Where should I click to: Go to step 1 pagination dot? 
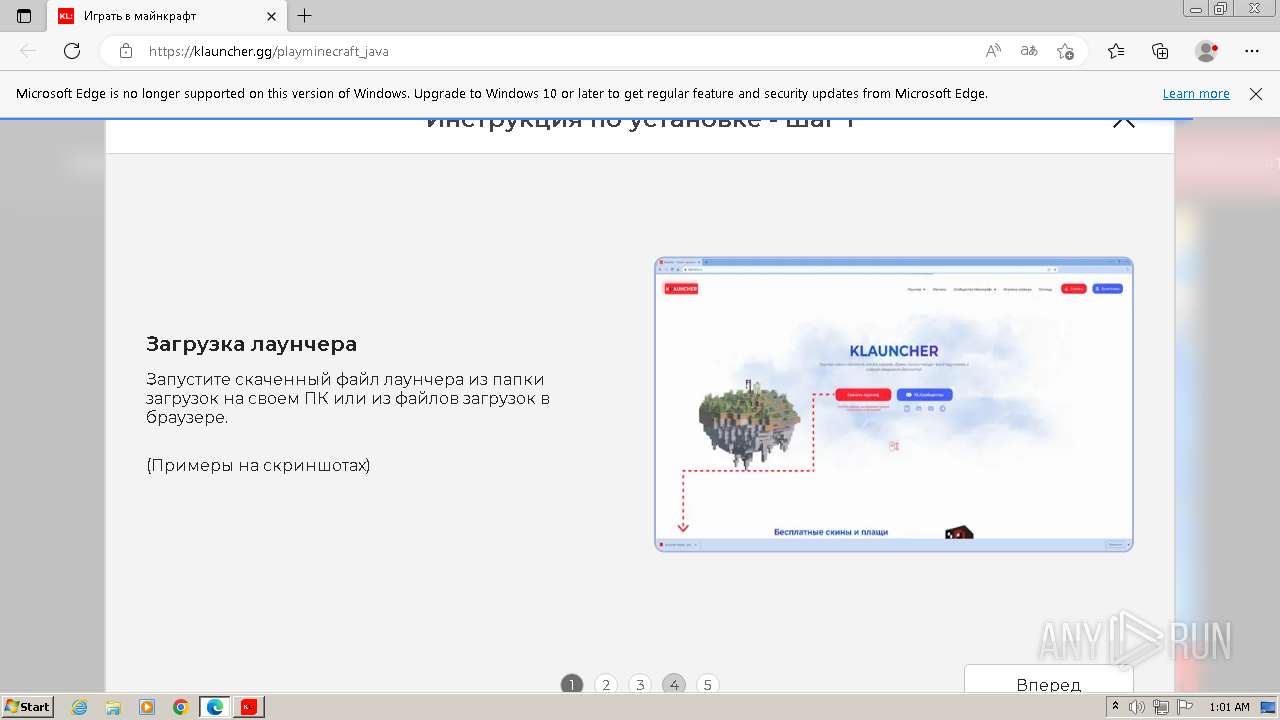572,685
